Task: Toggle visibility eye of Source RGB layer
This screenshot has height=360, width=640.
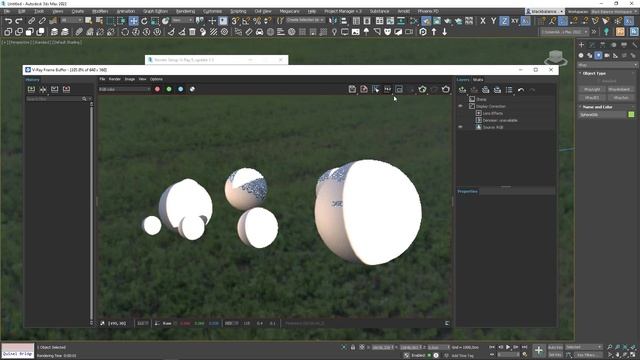Action: click(460, 127)
